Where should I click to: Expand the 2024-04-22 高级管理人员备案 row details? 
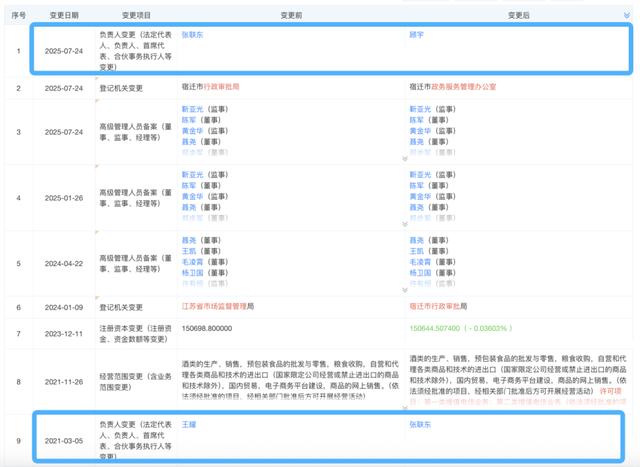(x=405, y=290)
